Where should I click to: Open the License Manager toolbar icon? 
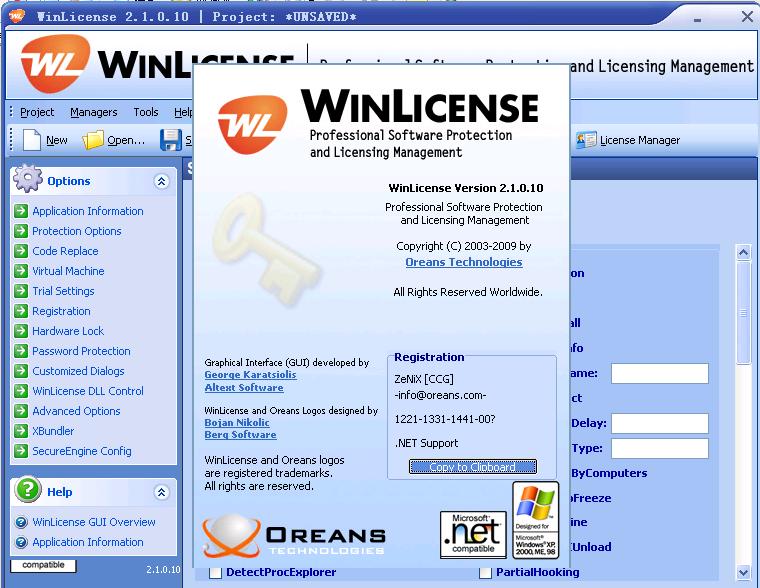[586, 140]
